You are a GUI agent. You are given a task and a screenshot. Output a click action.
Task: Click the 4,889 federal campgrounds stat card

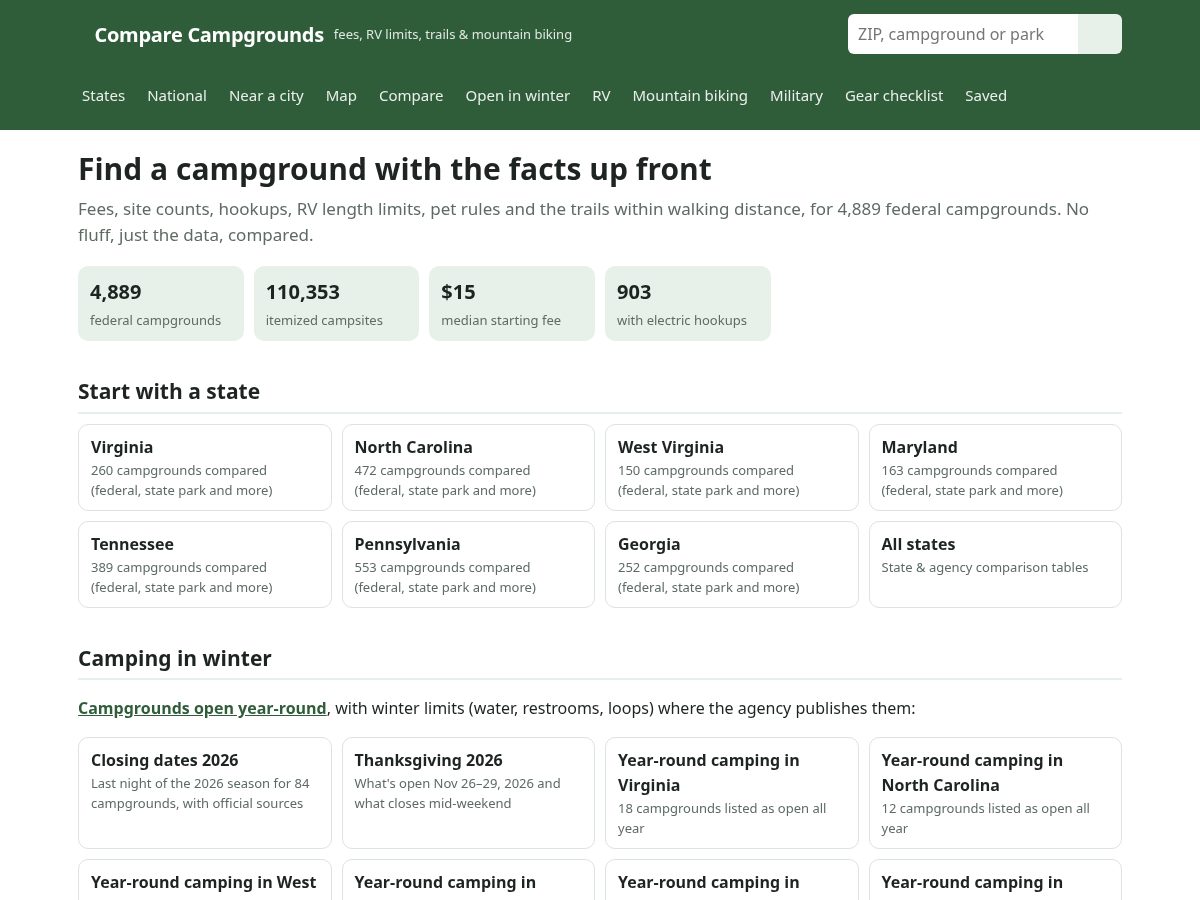coord(161,303)
